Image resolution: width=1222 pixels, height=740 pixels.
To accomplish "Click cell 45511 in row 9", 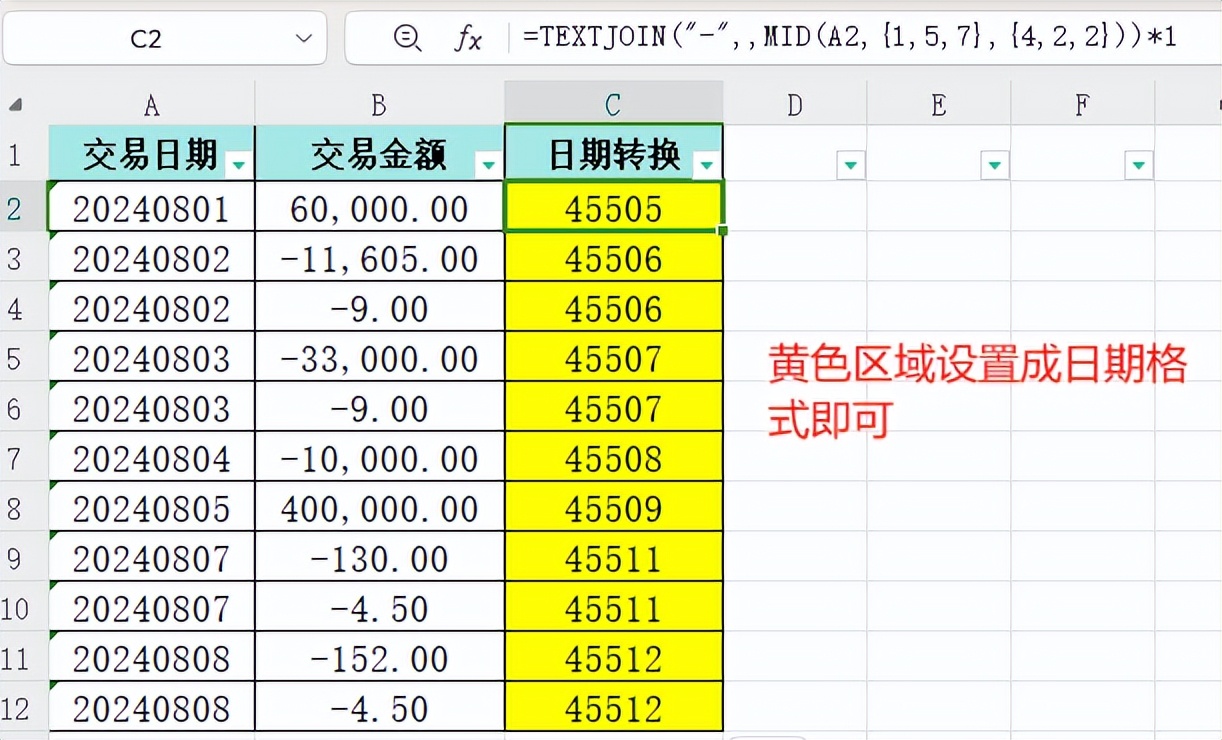I will point(614,557).
